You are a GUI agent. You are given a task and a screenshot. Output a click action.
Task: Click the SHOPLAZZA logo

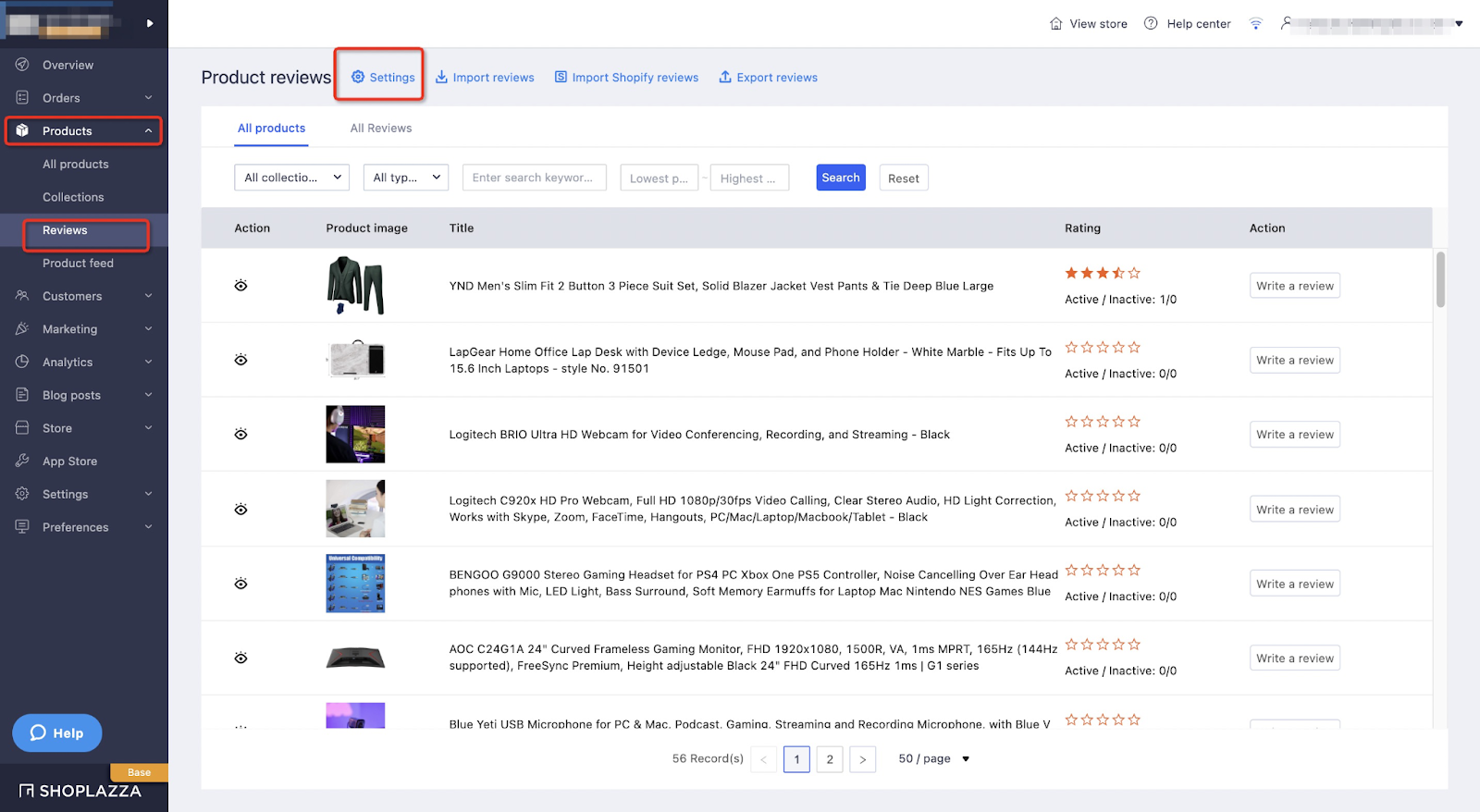pyautogui.click(x=80, y=791)
